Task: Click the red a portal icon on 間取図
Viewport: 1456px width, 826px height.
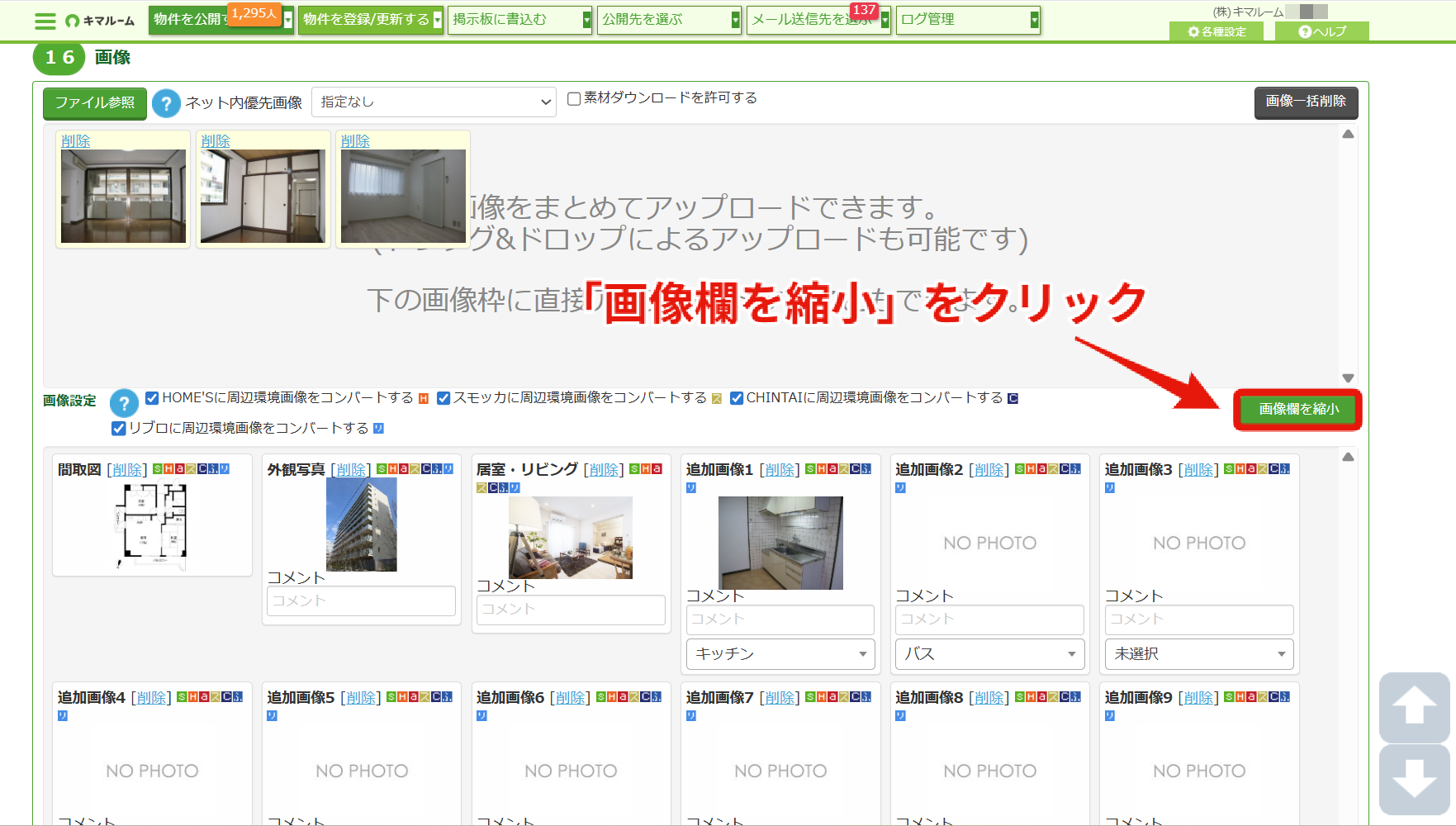Action: tap(180, 469)
